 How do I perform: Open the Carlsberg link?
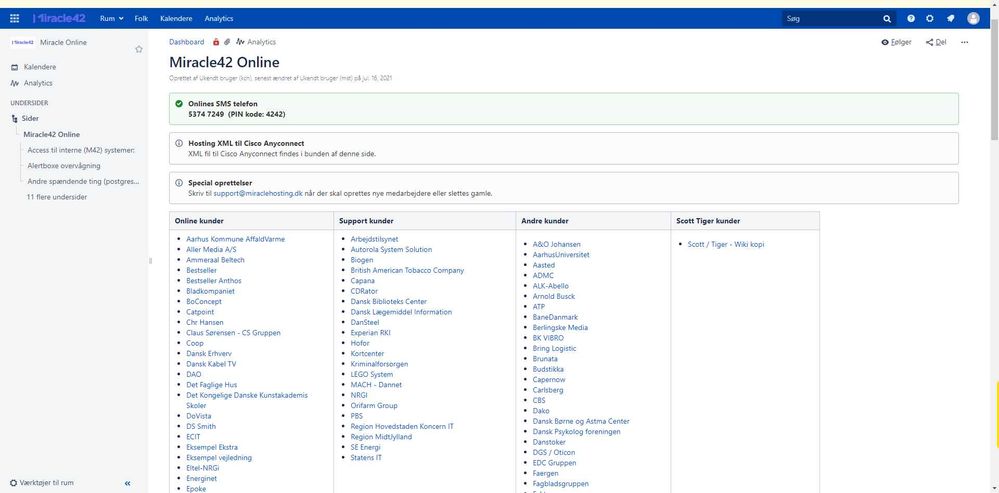pos(548,390)
